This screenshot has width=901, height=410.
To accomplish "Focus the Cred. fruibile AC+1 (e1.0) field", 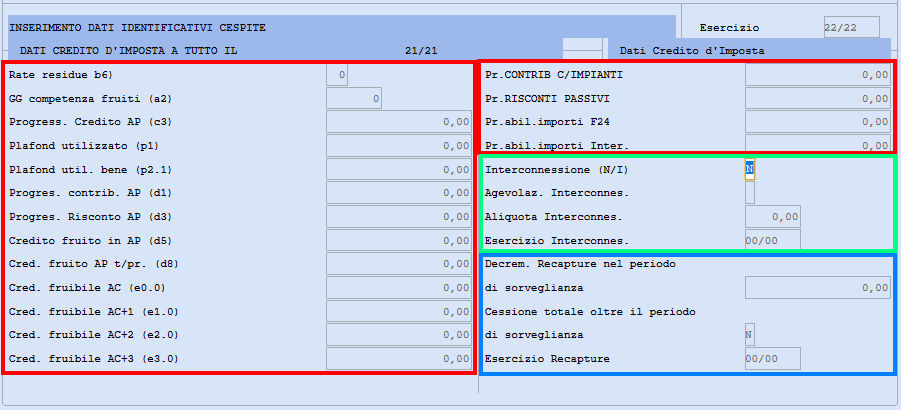I will coord(399,311).
